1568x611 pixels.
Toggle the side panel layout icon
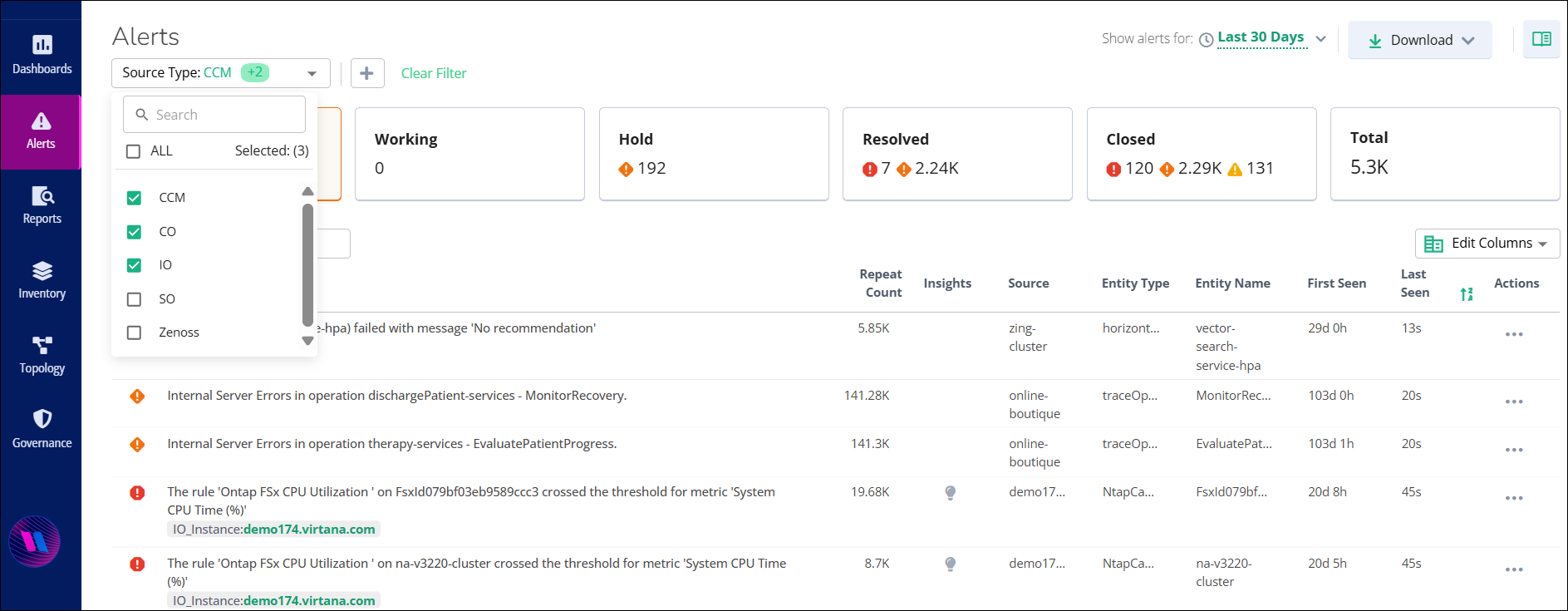pos(1541,39)
